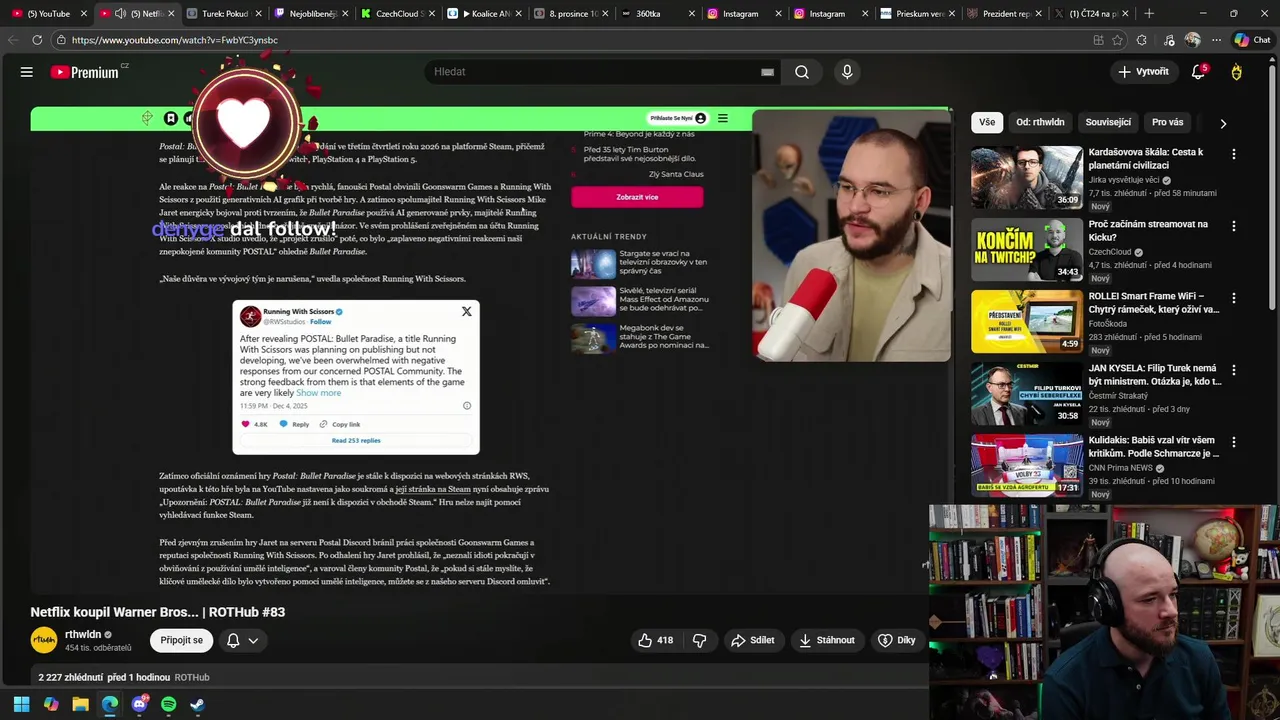Switch to the Turek: Pokud browser tab

pos(222,14)
